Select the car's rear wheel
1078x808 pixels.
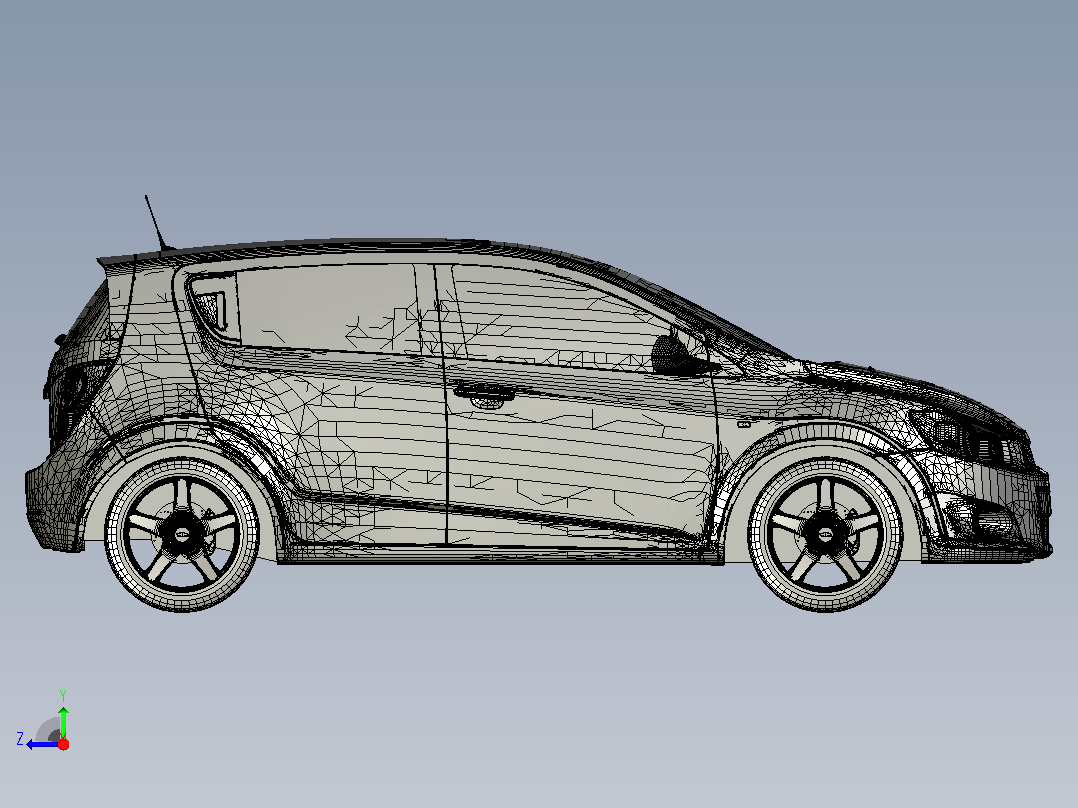coord(182,534)
